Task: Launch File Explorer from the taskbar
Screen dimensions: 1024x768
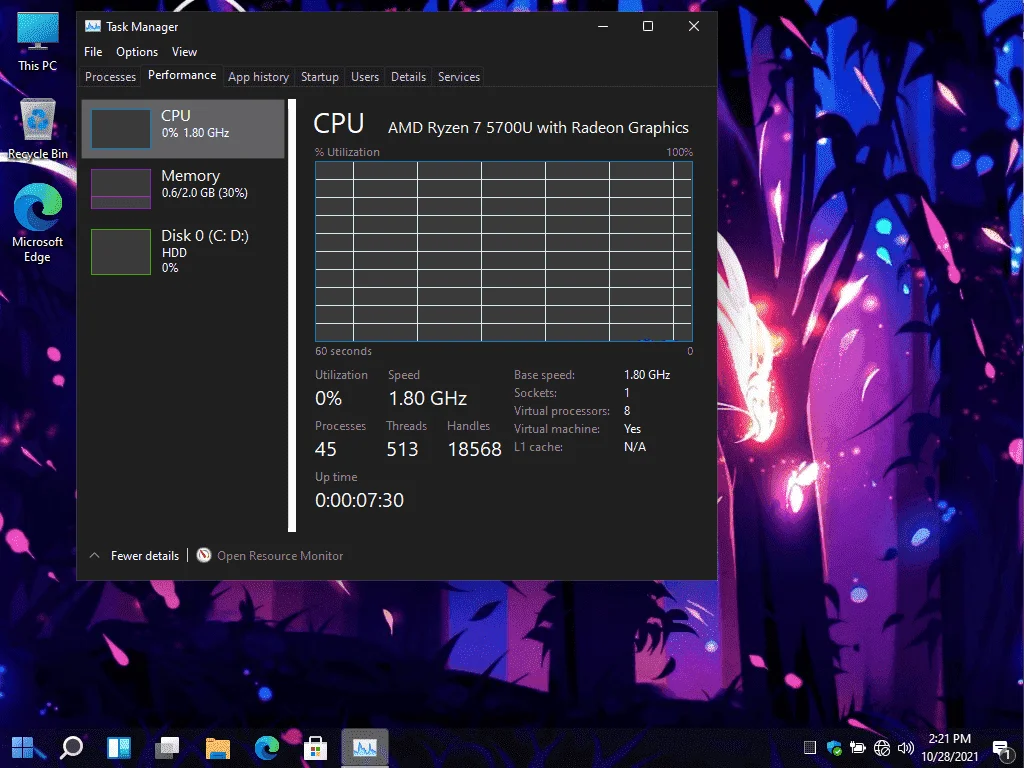Action: click(217, 748)
